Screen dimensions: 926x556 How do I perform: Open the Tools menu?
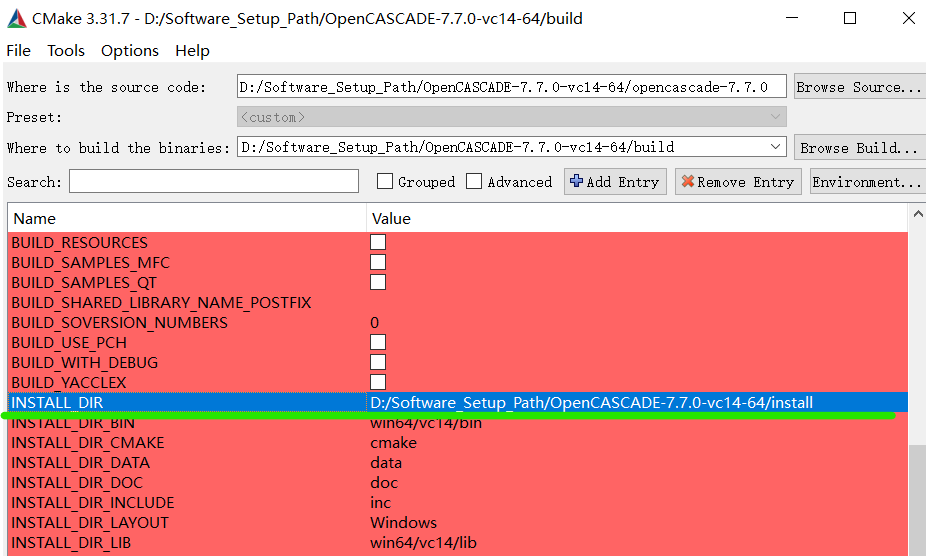click(x=66, y=51)
